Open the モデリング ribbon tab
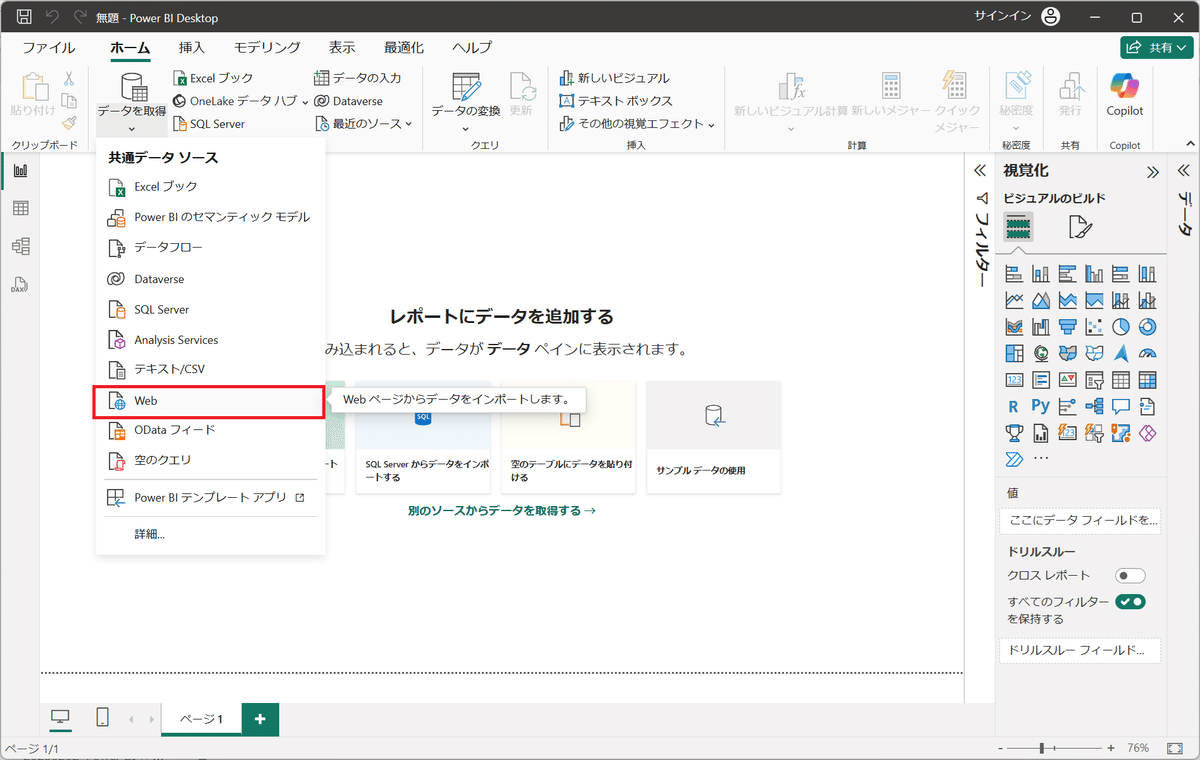1200x760 pixels. point(267,47)
